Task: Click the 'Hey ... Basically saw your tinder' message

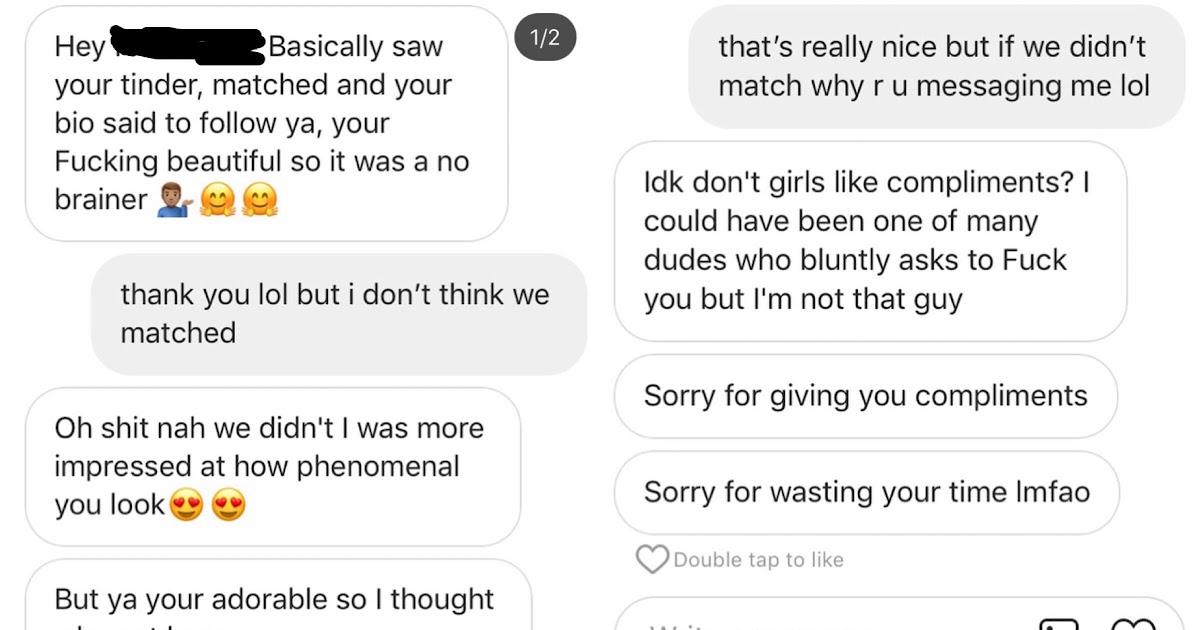Action: [265, 123]
